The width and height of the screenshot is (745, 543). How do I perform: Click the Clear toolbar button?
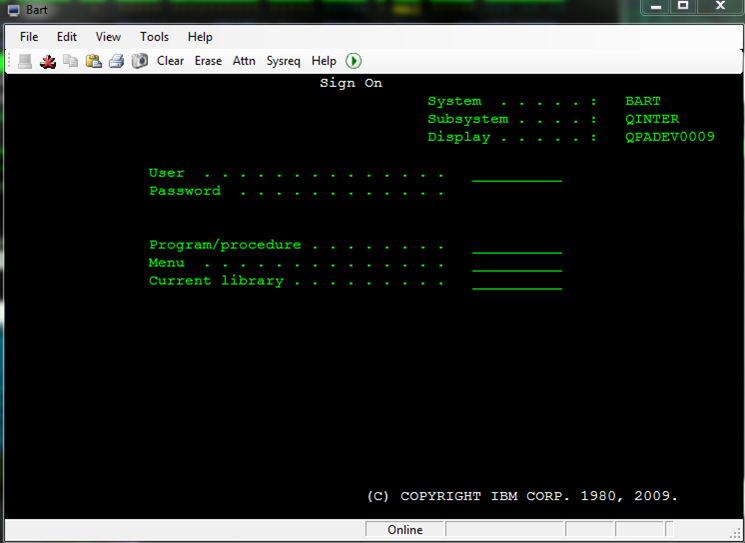pyautogui.click(x=170, y=61)
